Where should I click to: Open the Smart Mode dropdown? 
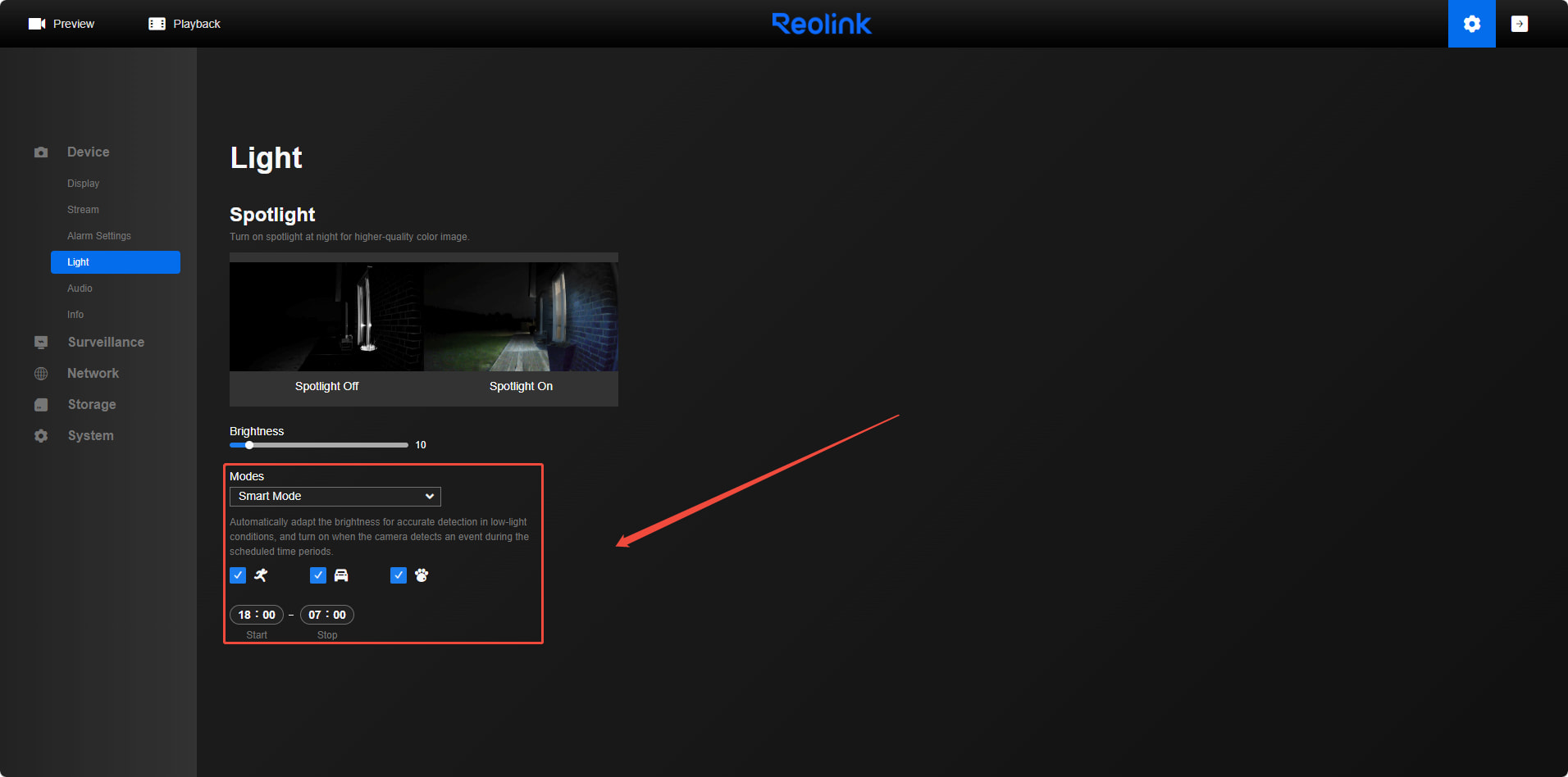coord(335,497)
